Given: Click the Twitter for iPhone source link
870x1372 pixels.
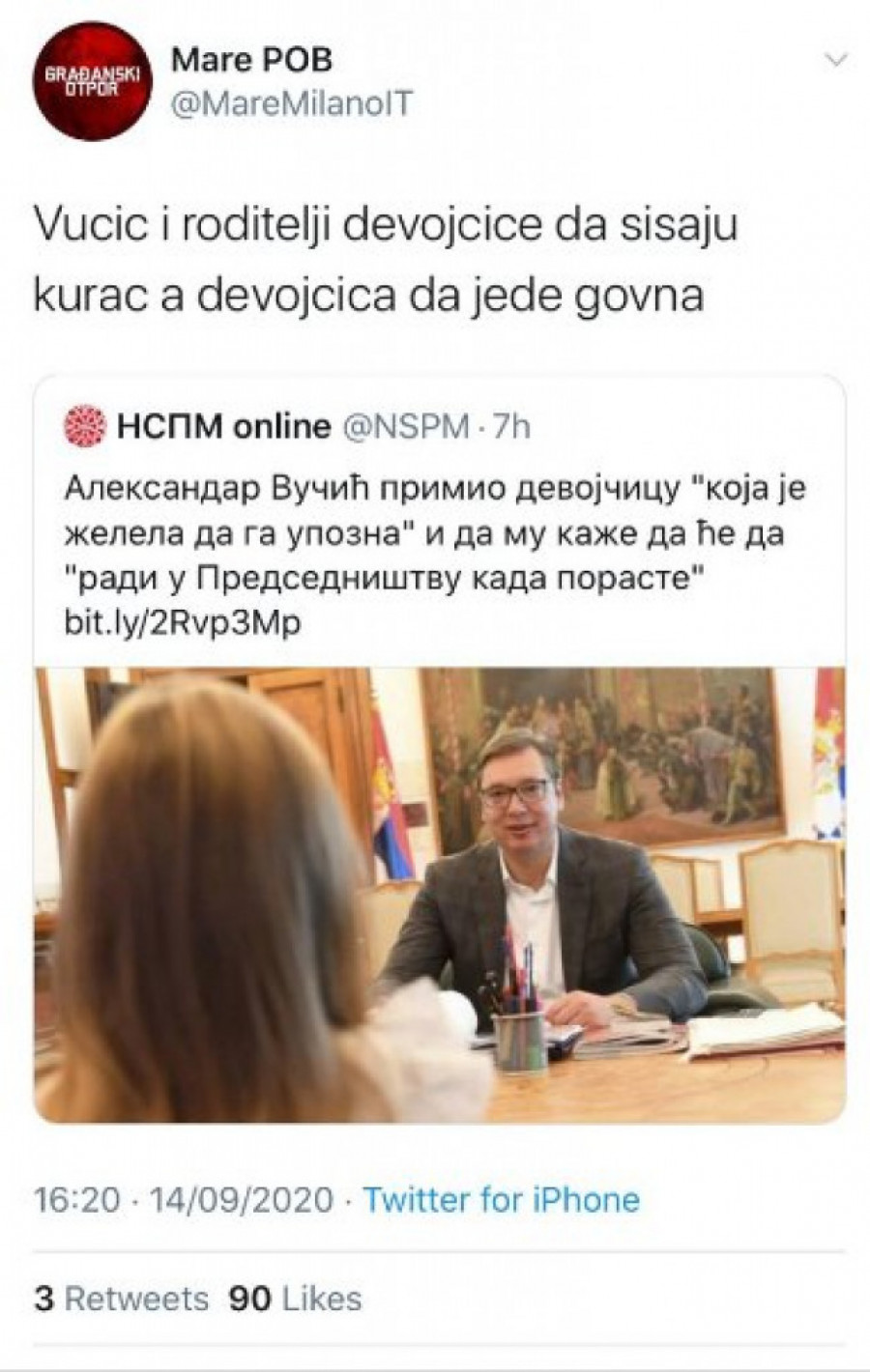Looking at the screenshot, I should 501,1200.
